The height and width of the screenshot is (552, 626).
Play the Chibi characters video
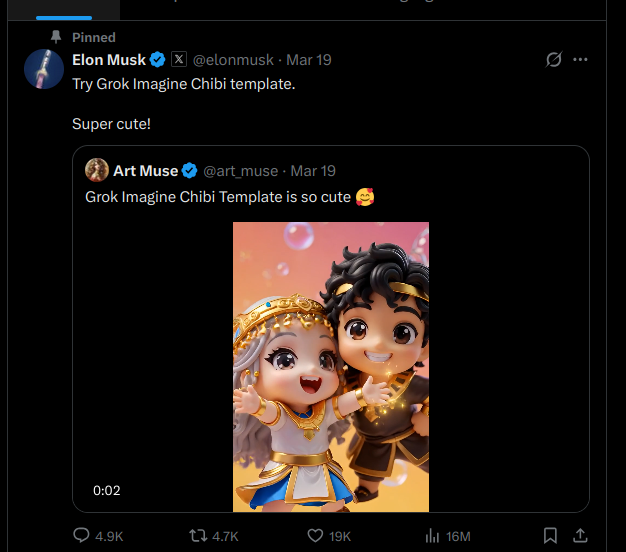coord(331,366)
